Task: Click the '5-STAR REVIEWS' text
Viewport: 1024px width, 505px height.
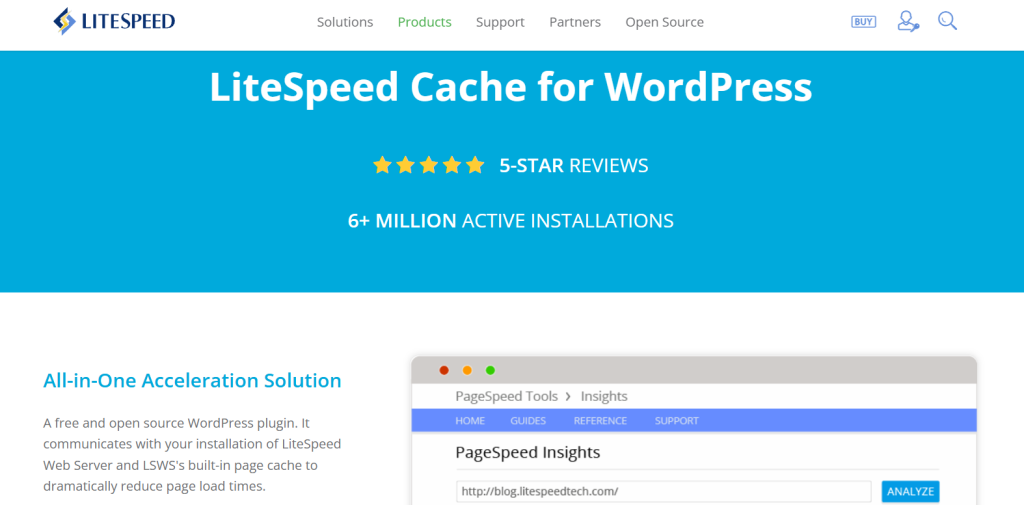Action: pyautogui.click(x=574, y=165)
